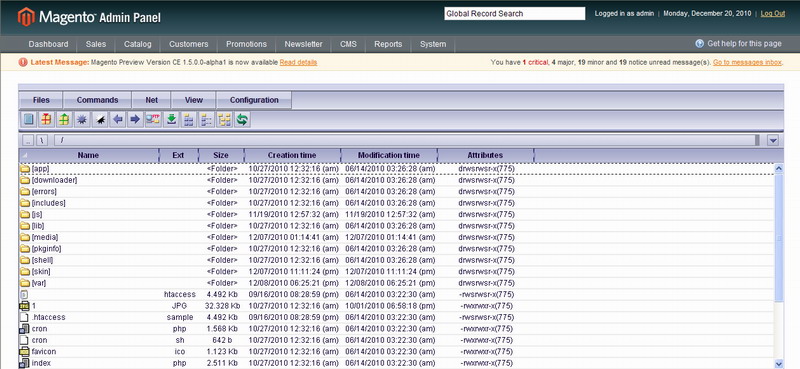The image size is (800, 369).
Task: Click the root directory '\' button
Action: (x=42, y=140)
